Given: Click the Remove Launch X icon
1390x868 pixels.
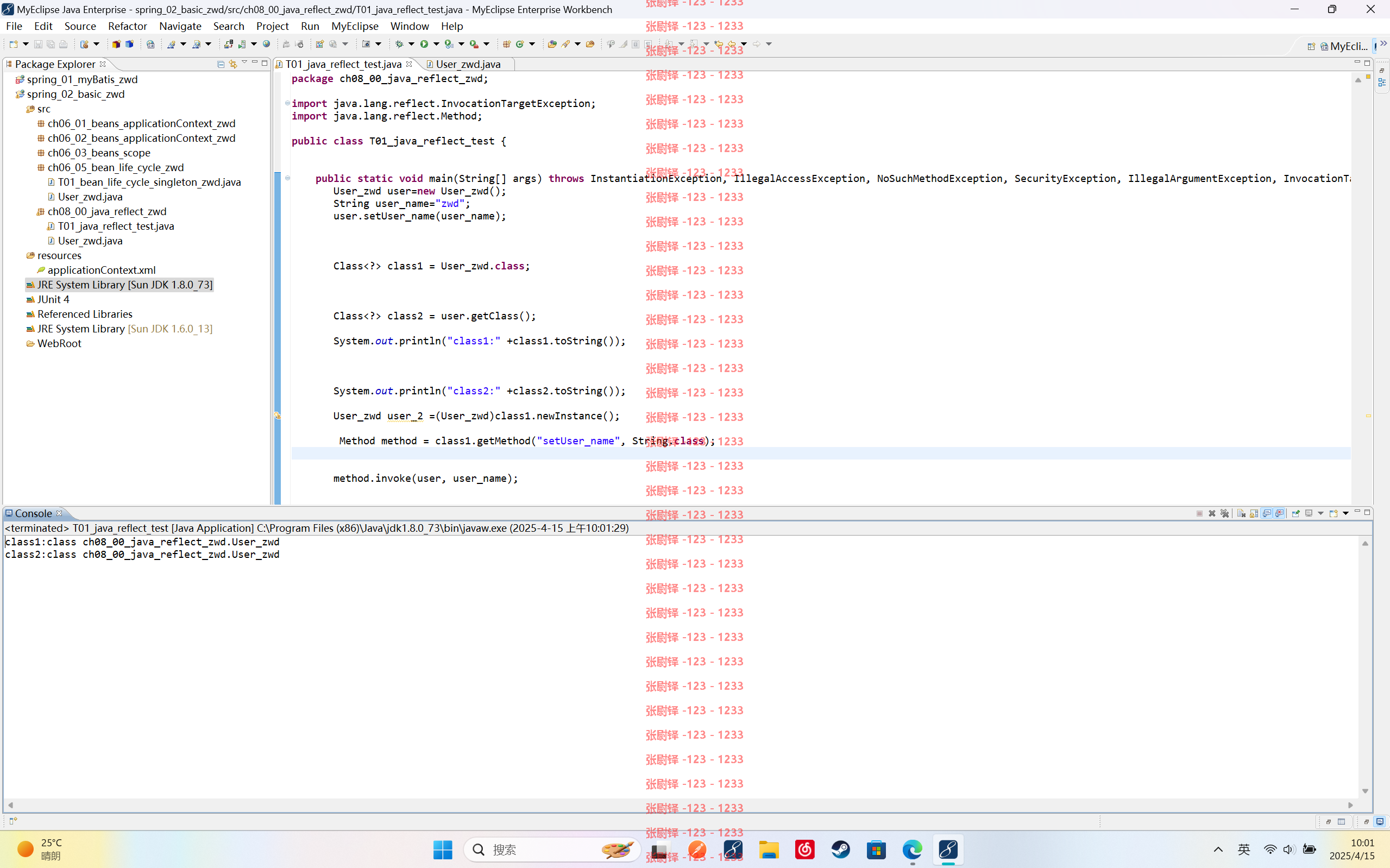Looking at the screenshot, I should point(1212,513).
